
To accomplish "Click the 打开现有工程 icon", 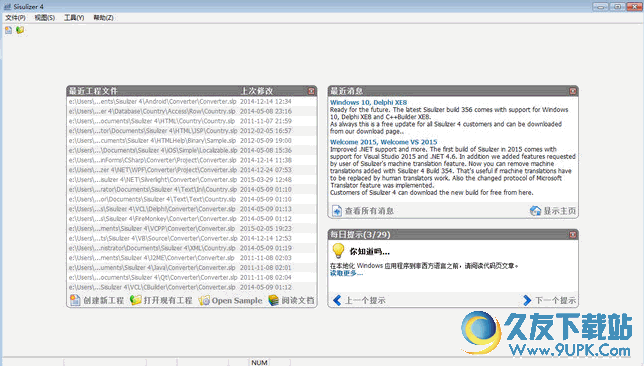I will pos(136,300).
